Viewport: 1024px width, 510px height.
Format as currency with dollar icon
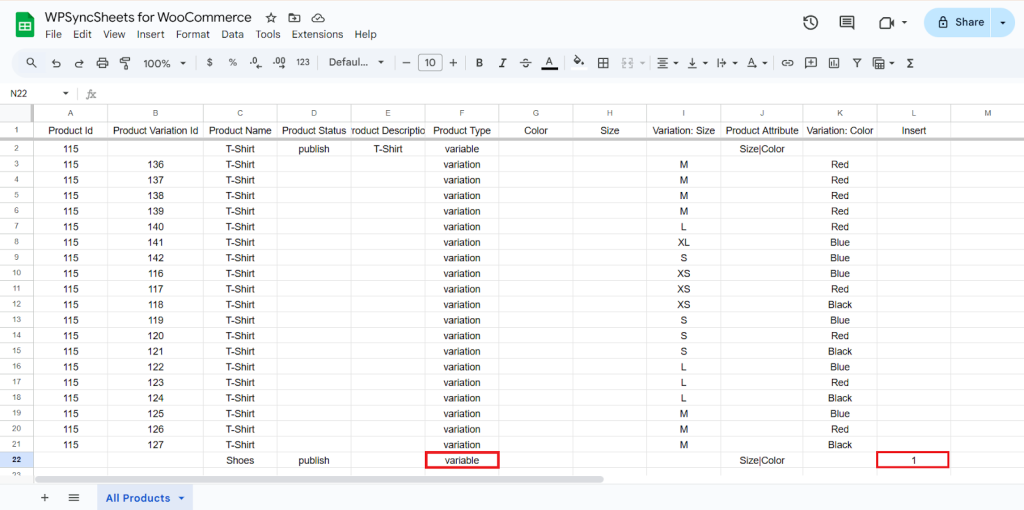[210, 63]
